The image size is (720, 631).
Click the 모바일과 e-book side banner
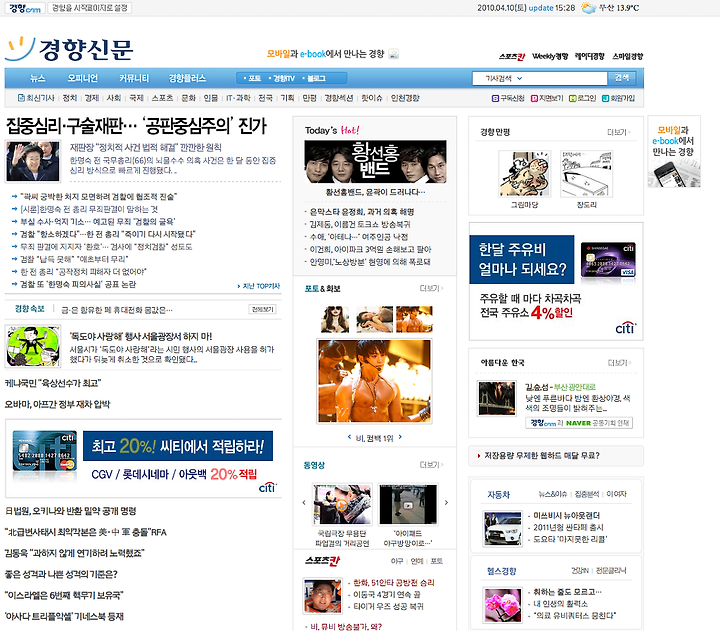pos(674,152)
